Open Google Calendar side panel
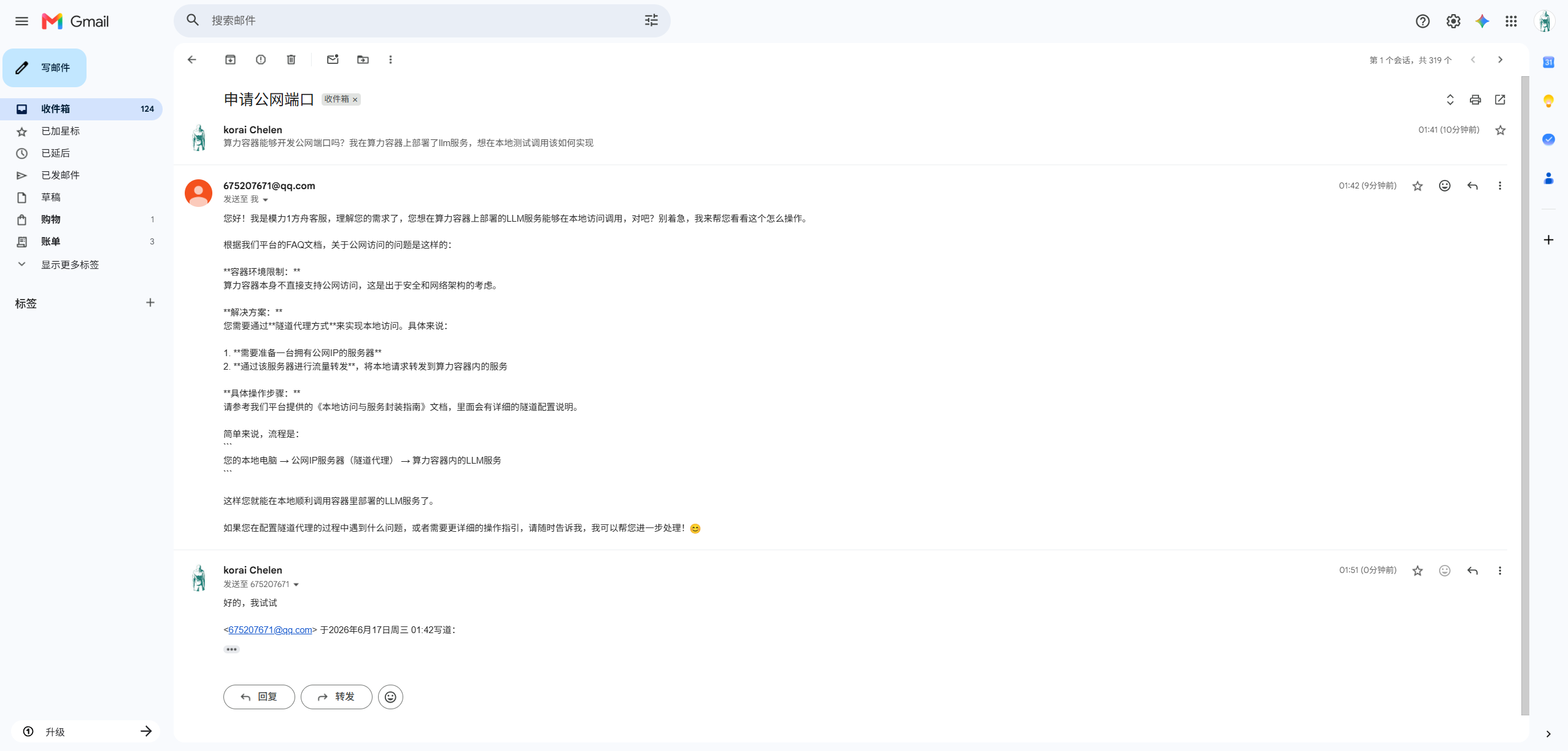The image size is (1568, 751). click(1548, 62)
